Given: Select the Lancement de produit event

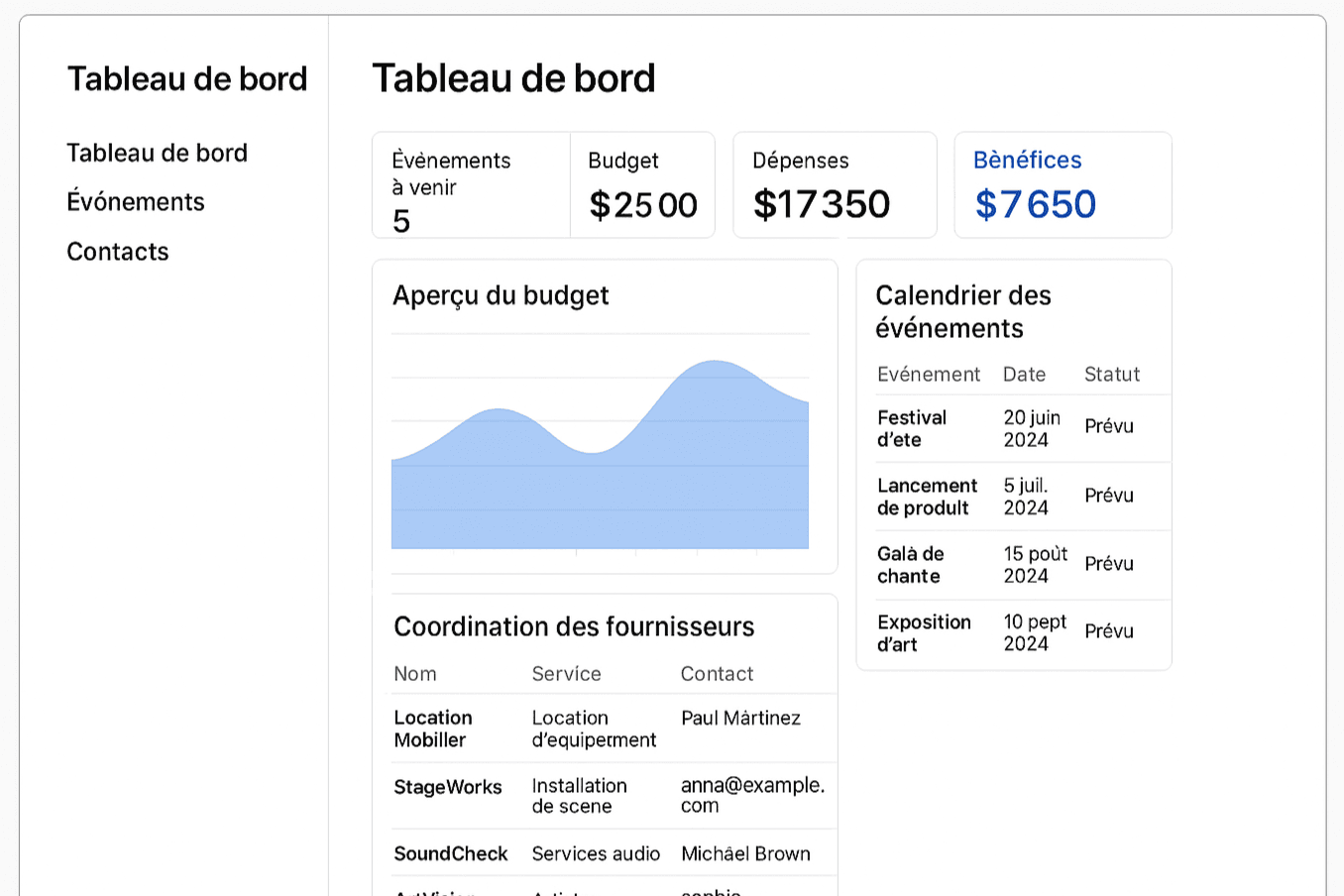Looking at the screenshot, I should [927, 497].
